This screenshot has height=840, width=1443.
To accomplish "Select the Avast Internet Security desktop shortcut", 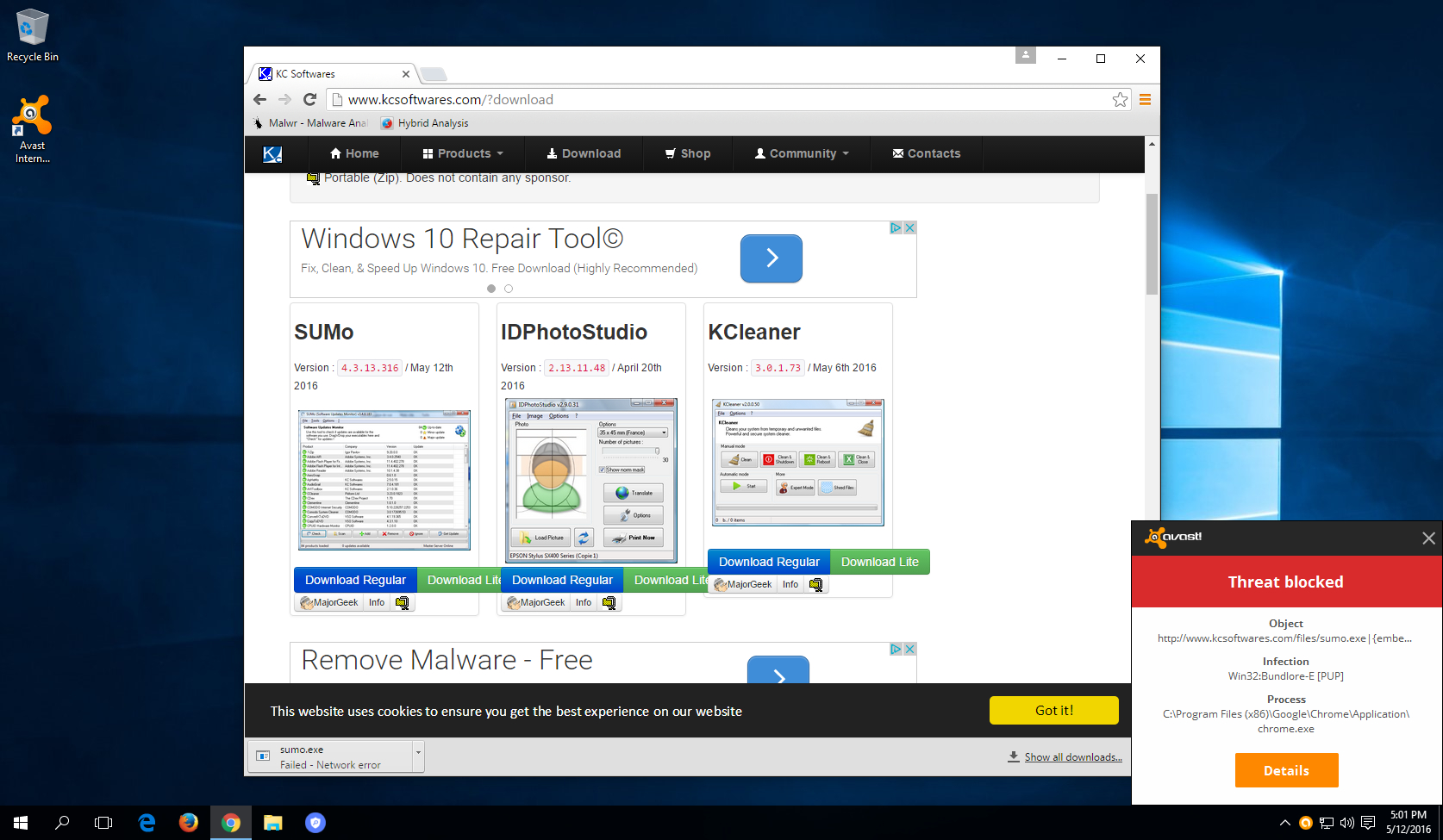I will point(33,129).
